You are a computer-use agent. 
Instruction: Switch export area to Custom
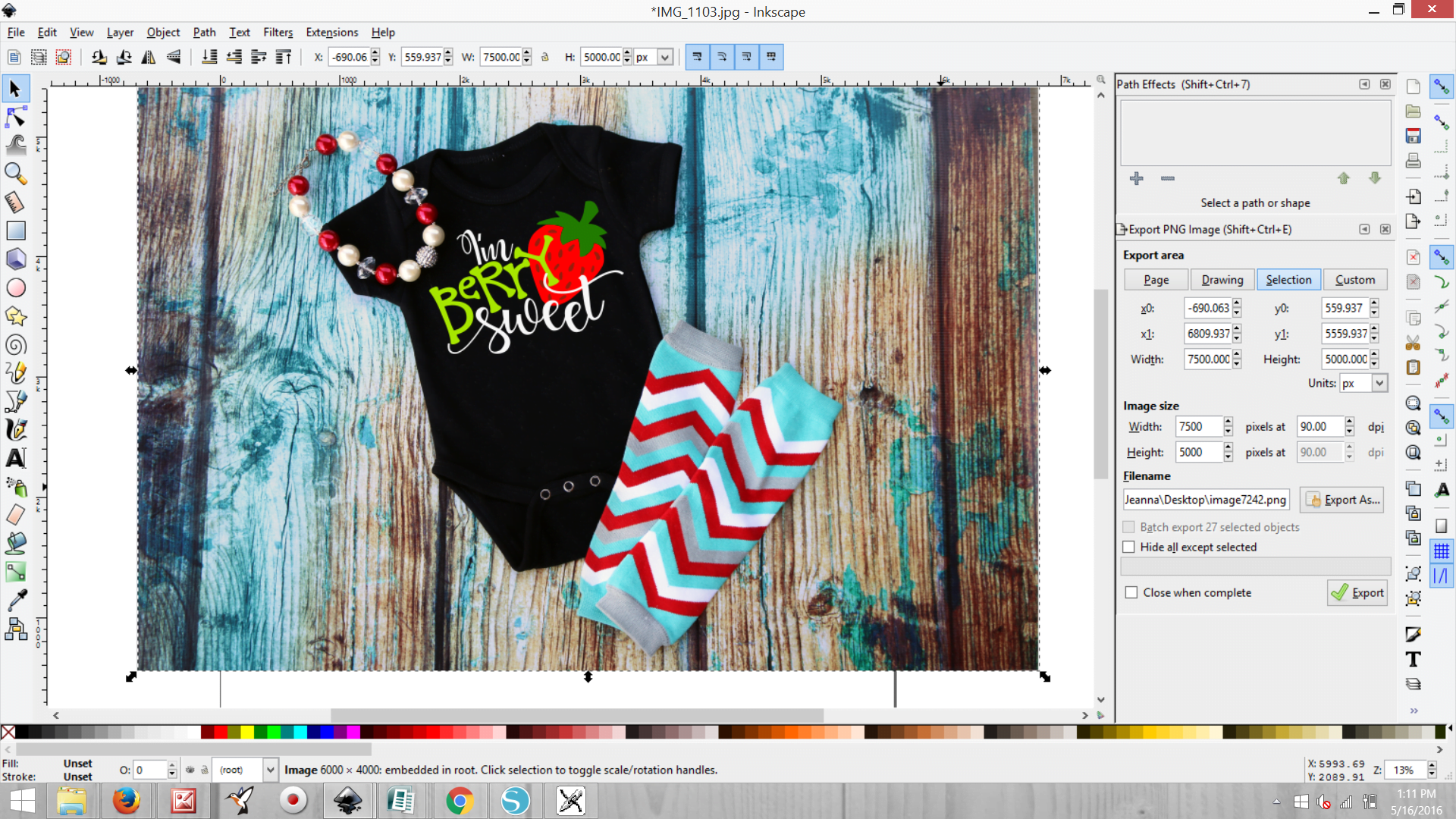pyautogui.click(x=1355, y=279)
